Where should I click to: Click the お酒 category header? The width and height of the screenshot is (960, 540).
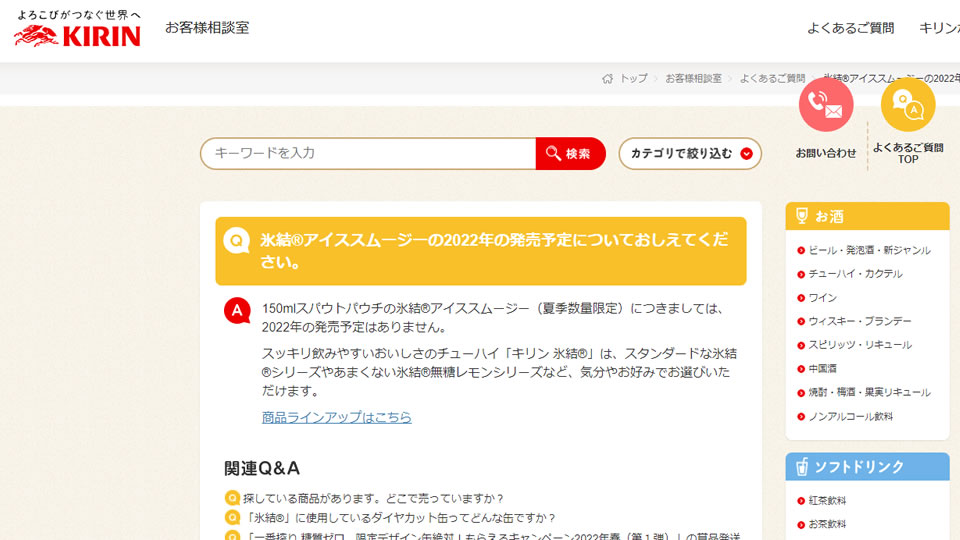[x=868, y=216]
